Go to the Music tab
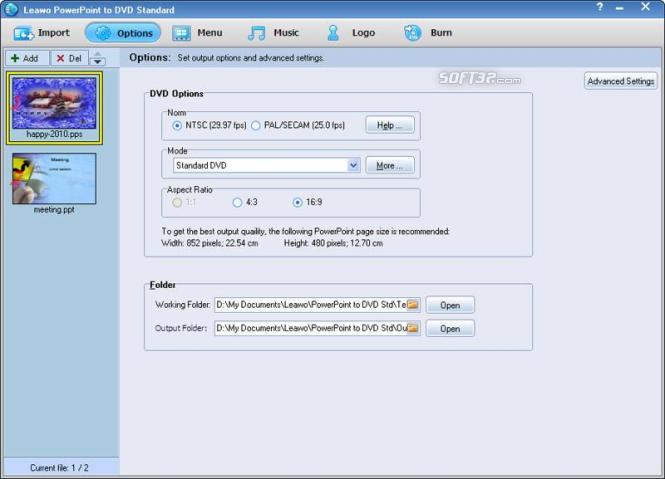665x479 pixels. point(274,33)
